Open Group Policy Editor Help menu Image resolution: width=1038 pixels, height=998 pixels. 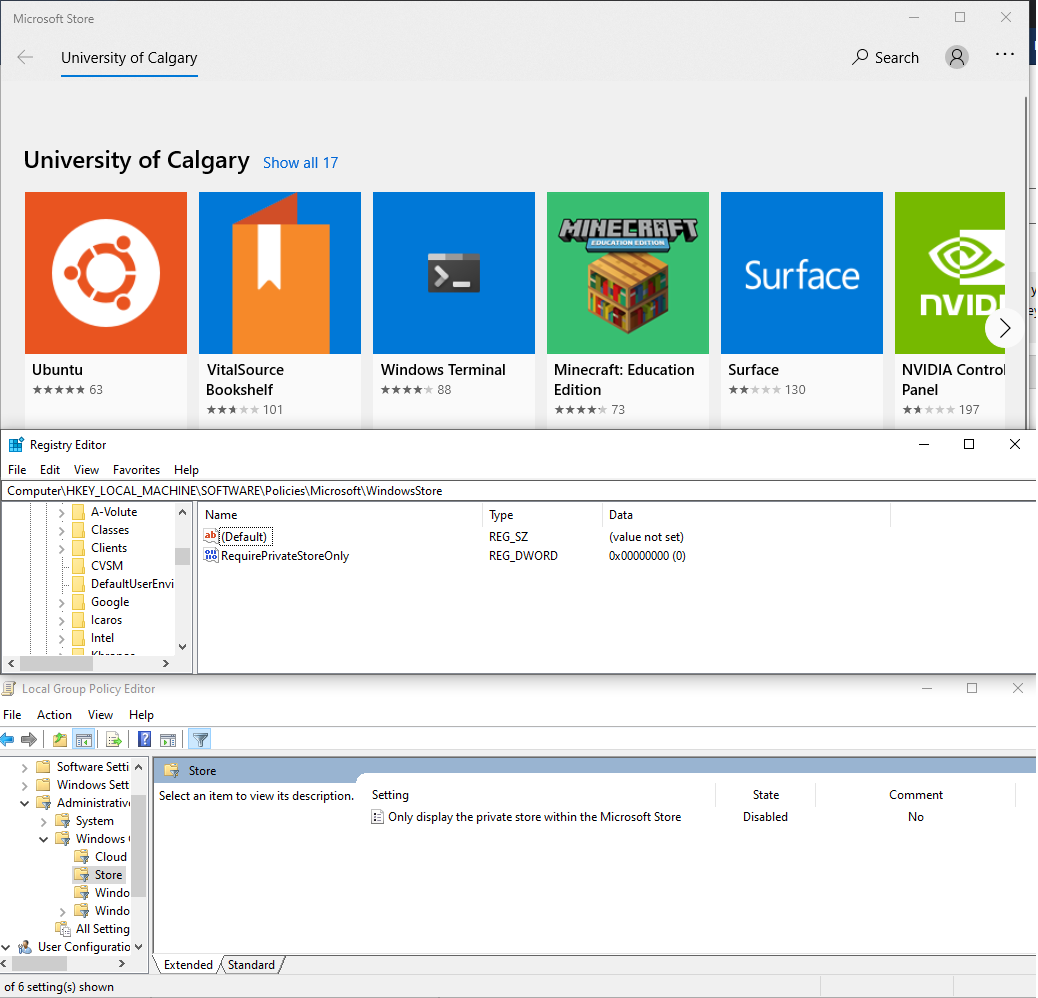141,715
